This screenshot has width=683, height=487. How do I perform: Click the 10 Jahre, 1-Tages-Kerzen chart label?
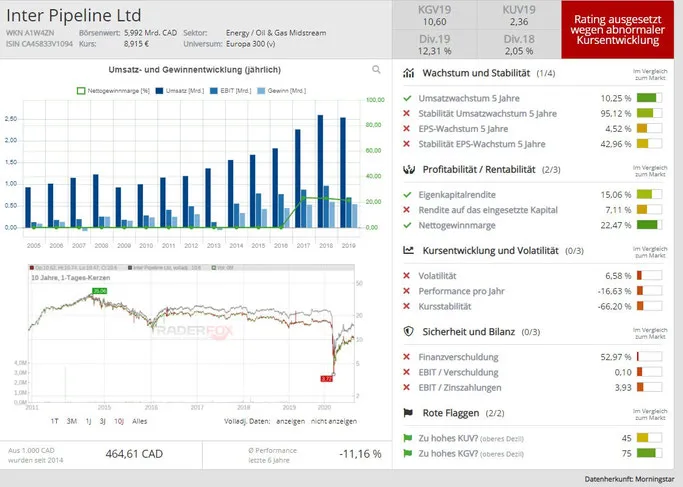(71, 277)
